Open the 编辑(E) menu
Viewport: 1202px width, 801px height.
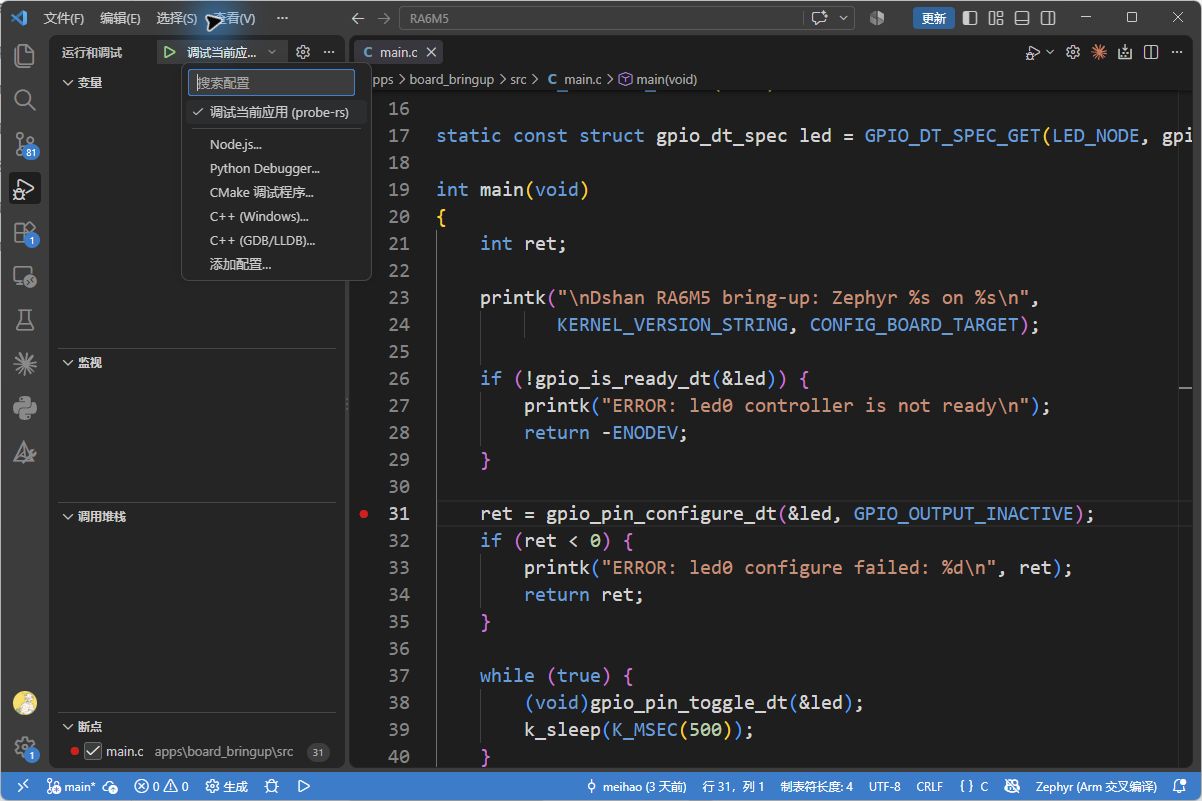click(x=120, y=18)
